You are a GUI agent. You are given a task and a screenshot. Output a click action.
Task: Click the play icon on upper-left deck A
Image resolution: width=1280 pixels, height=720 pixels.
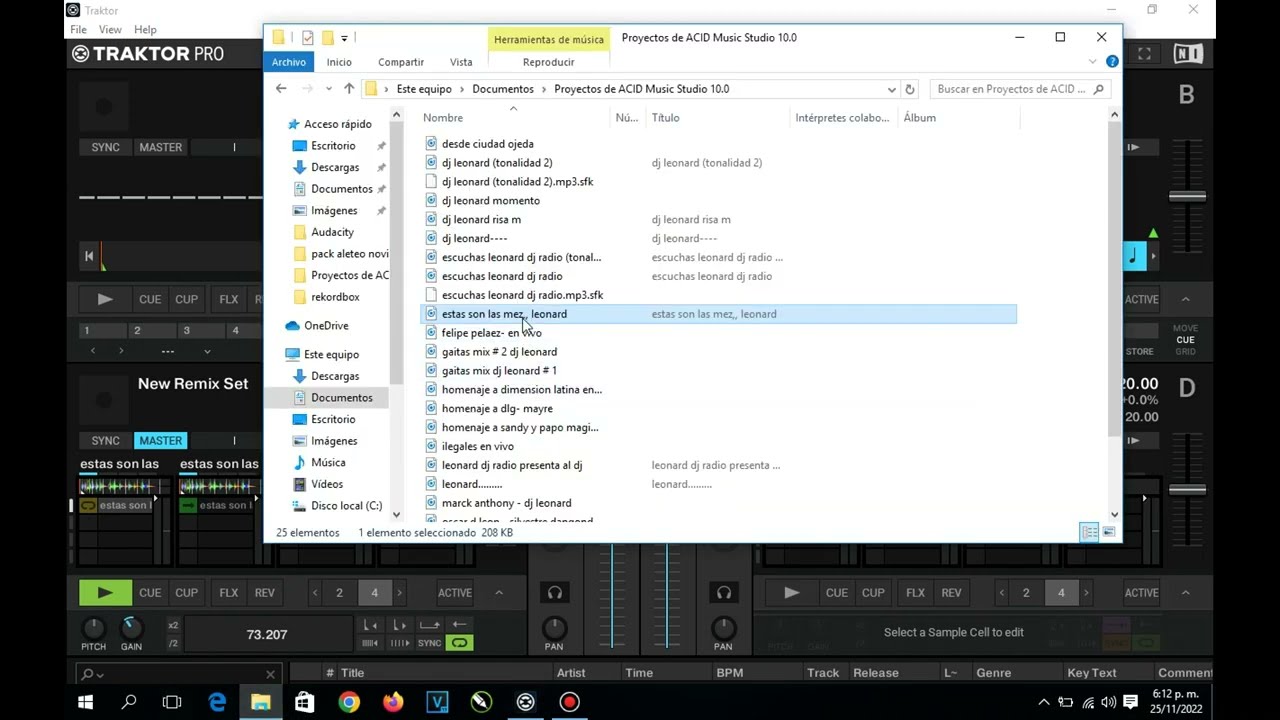coord(105,299)
